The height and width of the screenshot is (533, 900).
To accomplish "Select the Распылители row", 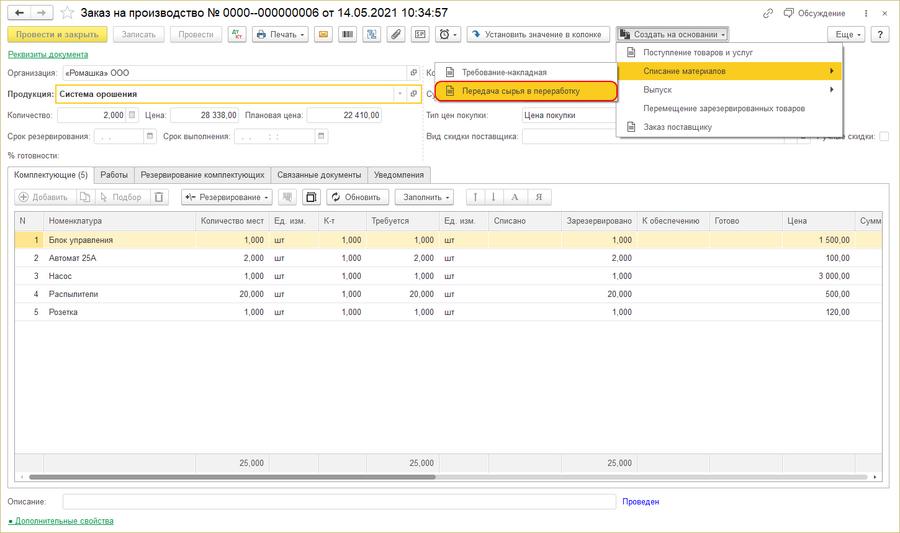I will coord(448,294).
